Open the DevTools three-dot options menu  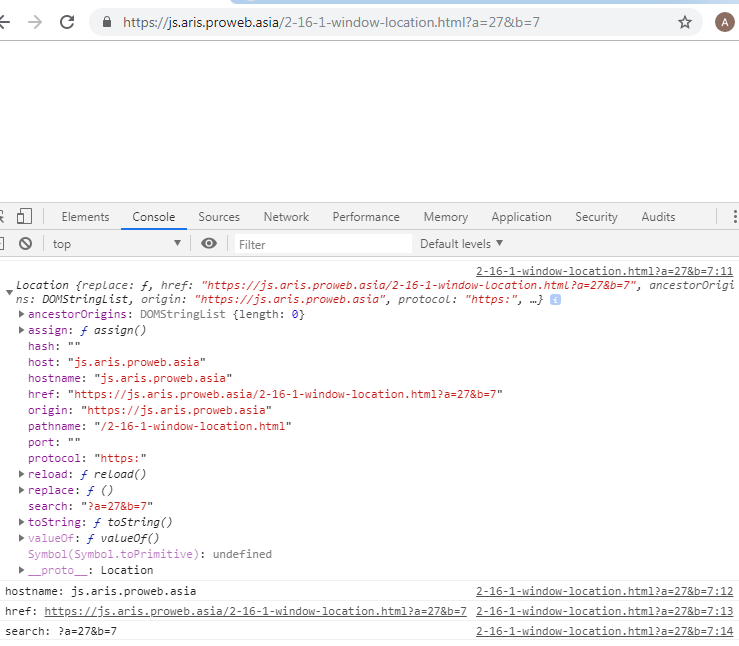click(x=734, y=217)
